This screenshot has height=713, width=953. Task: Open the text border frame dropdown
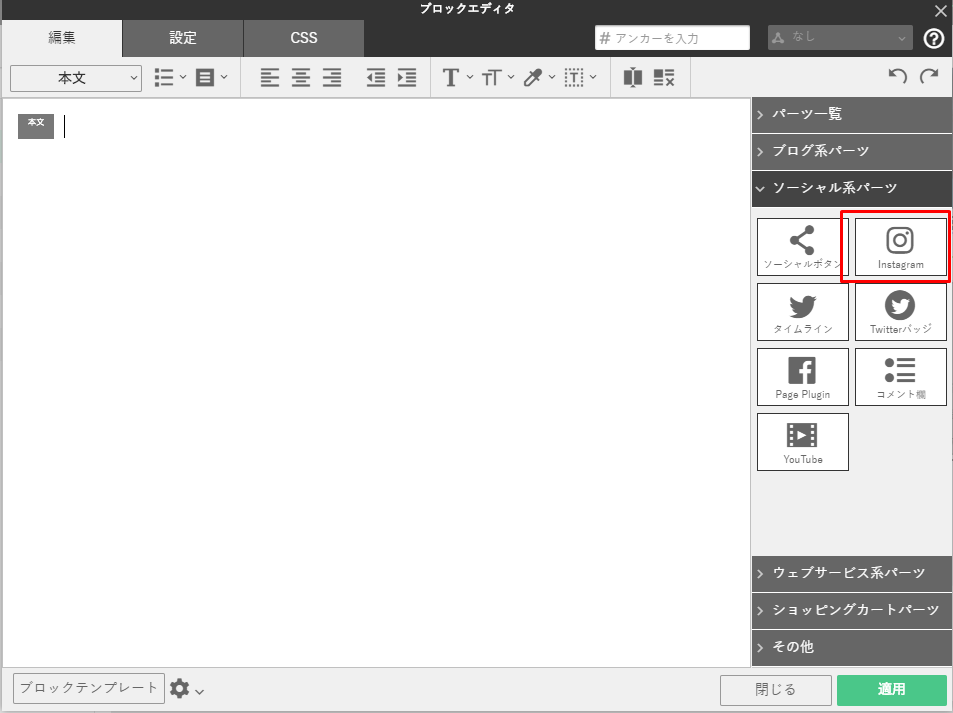(580, 78)
